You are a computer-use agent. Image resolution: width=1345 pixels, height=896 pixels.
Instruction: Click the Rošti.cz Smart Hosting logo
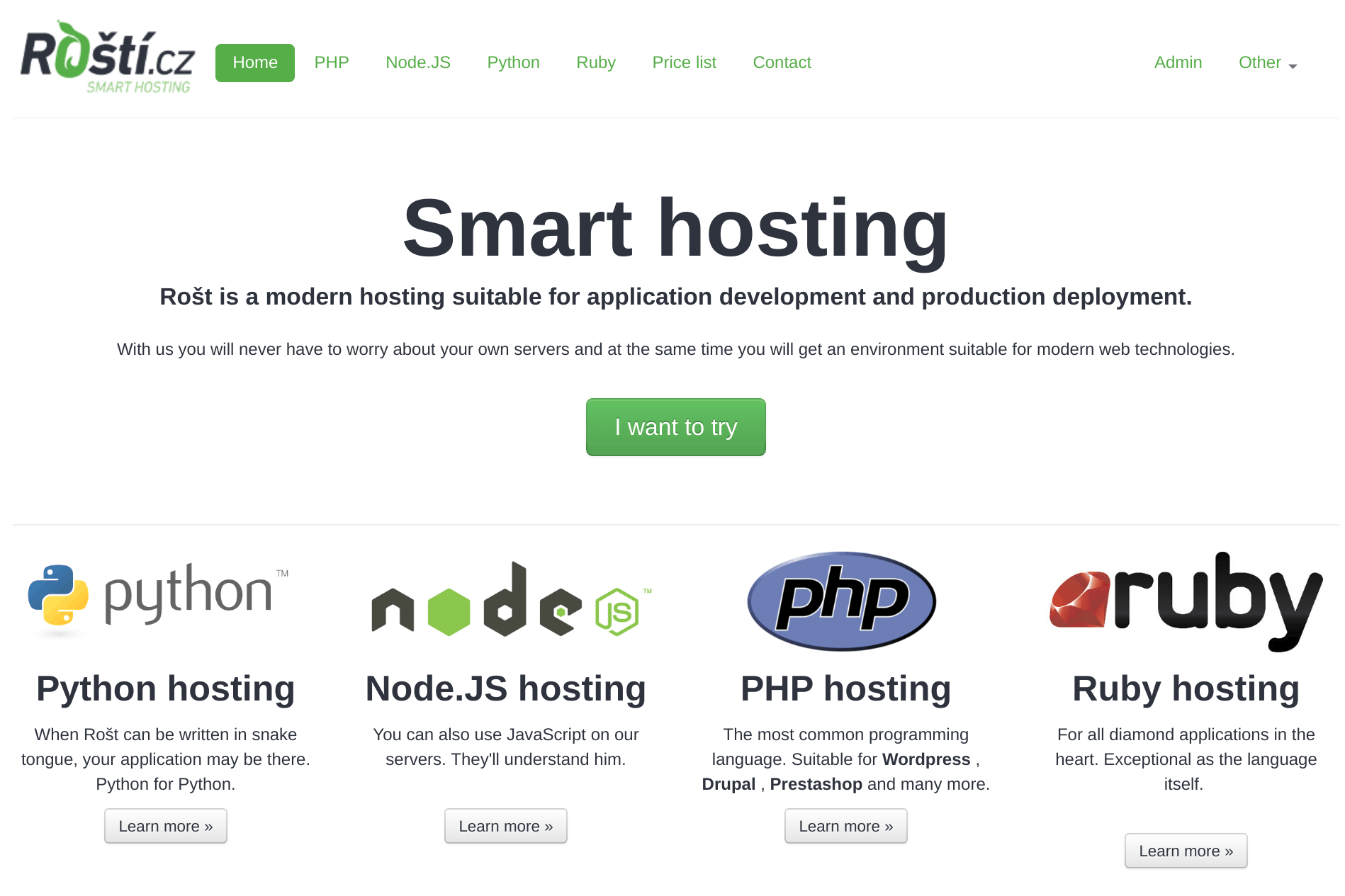[x=107, y=57]
